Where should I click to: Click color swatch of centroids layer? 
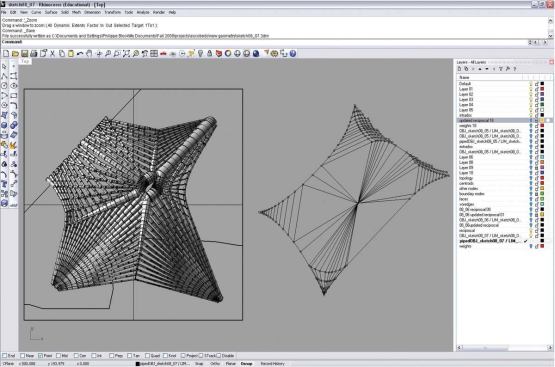[x=542, y=183]
